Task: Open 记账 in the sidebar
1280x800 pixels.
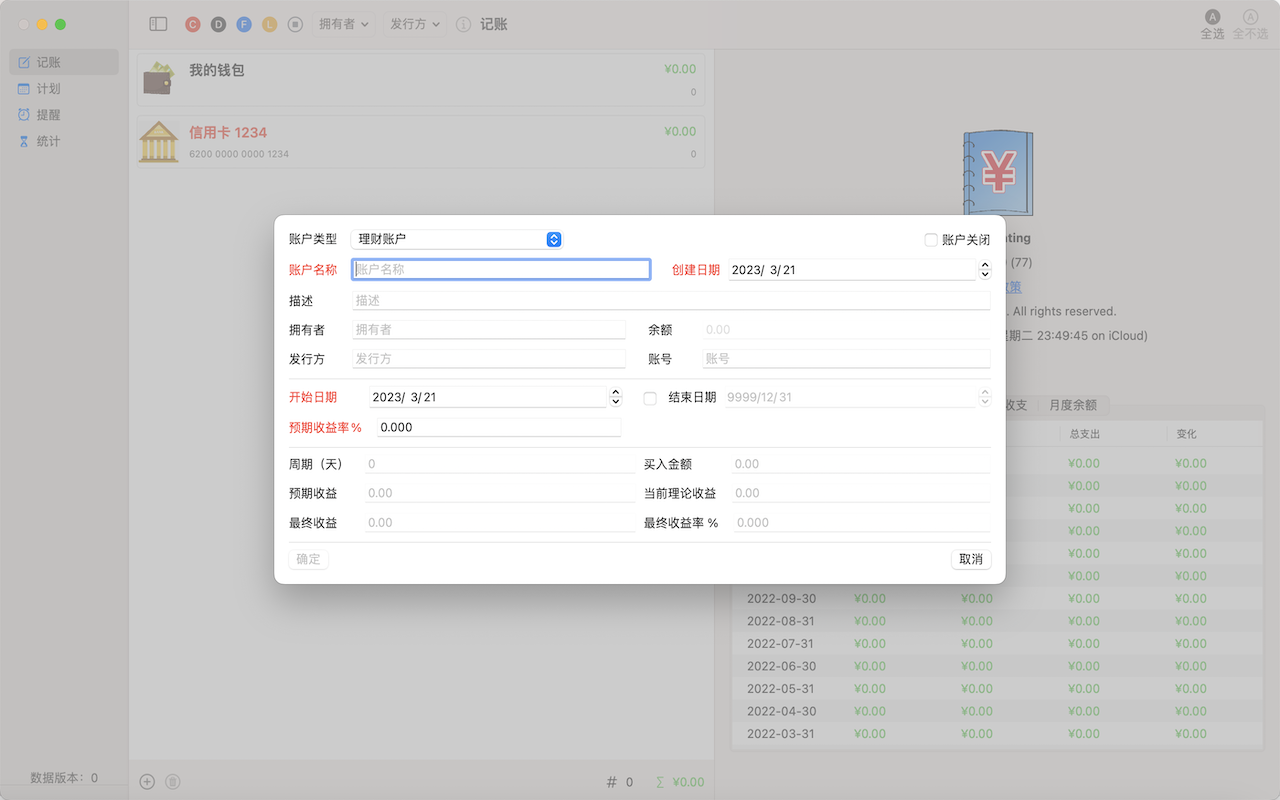Action: tap(64, 62)
